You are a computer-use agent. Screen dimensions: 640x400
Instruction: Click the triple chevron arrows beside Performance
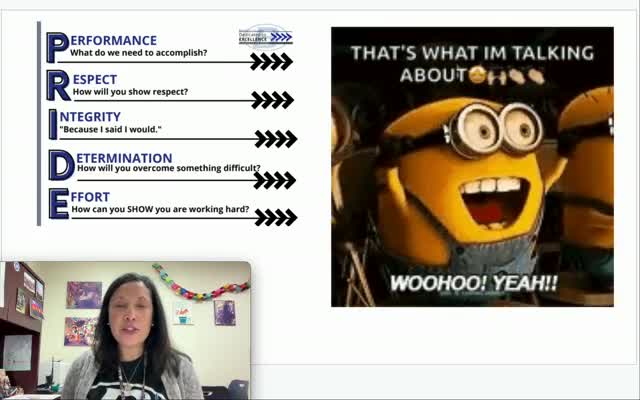270,62
